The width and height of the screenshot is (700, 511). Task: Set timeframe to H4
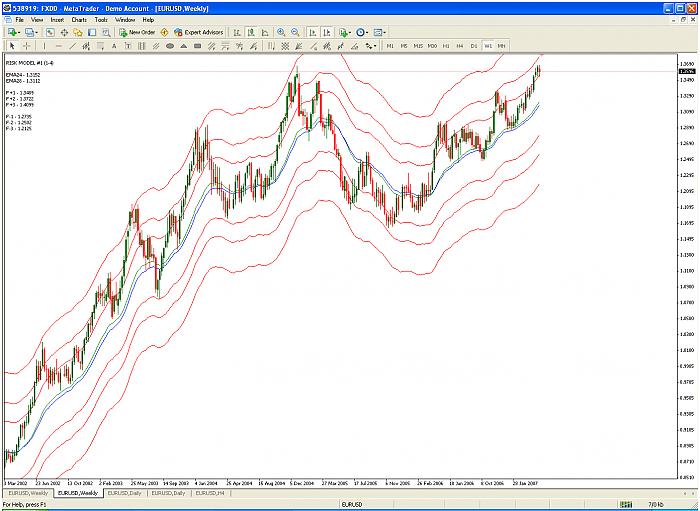pos(460,46)
